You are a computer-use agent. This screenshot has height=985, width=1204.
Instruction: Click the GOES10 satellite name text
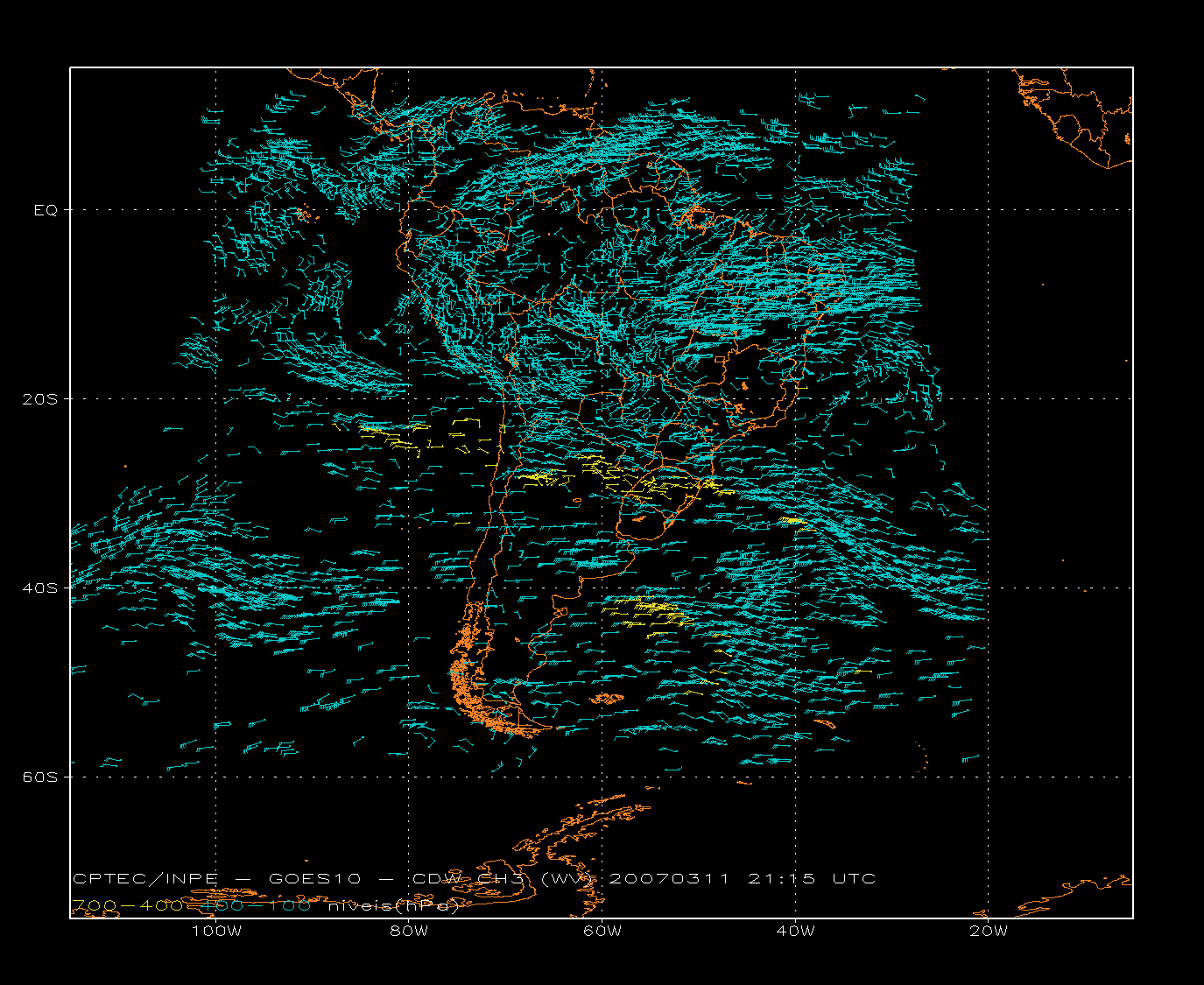click(313, 878)
